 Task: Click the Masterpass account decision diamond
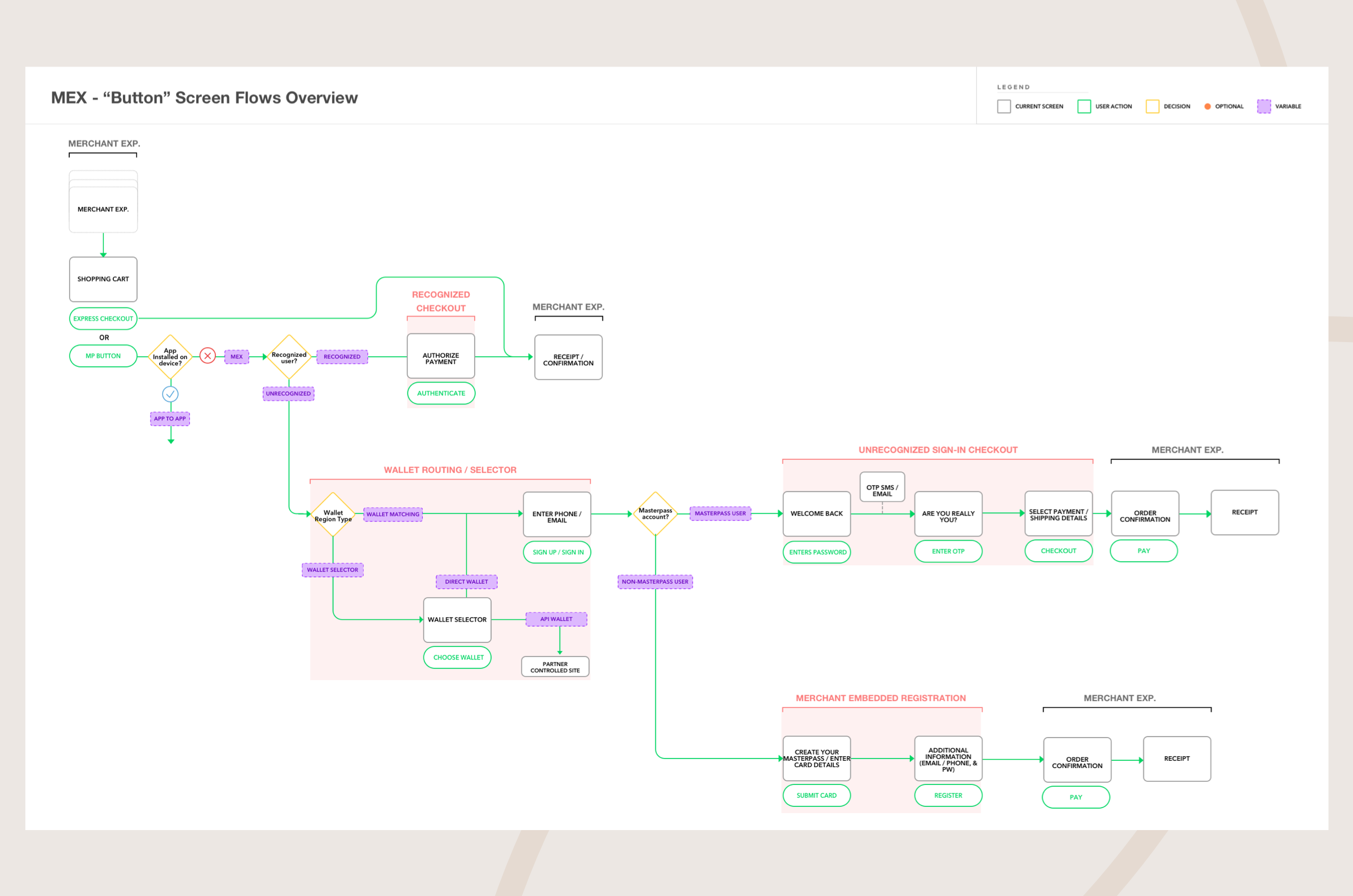click(655, 514)
